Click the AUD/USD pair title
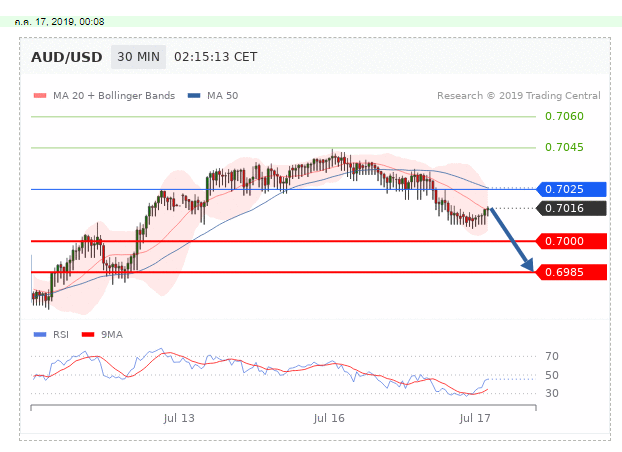 [x=67, y=58]
